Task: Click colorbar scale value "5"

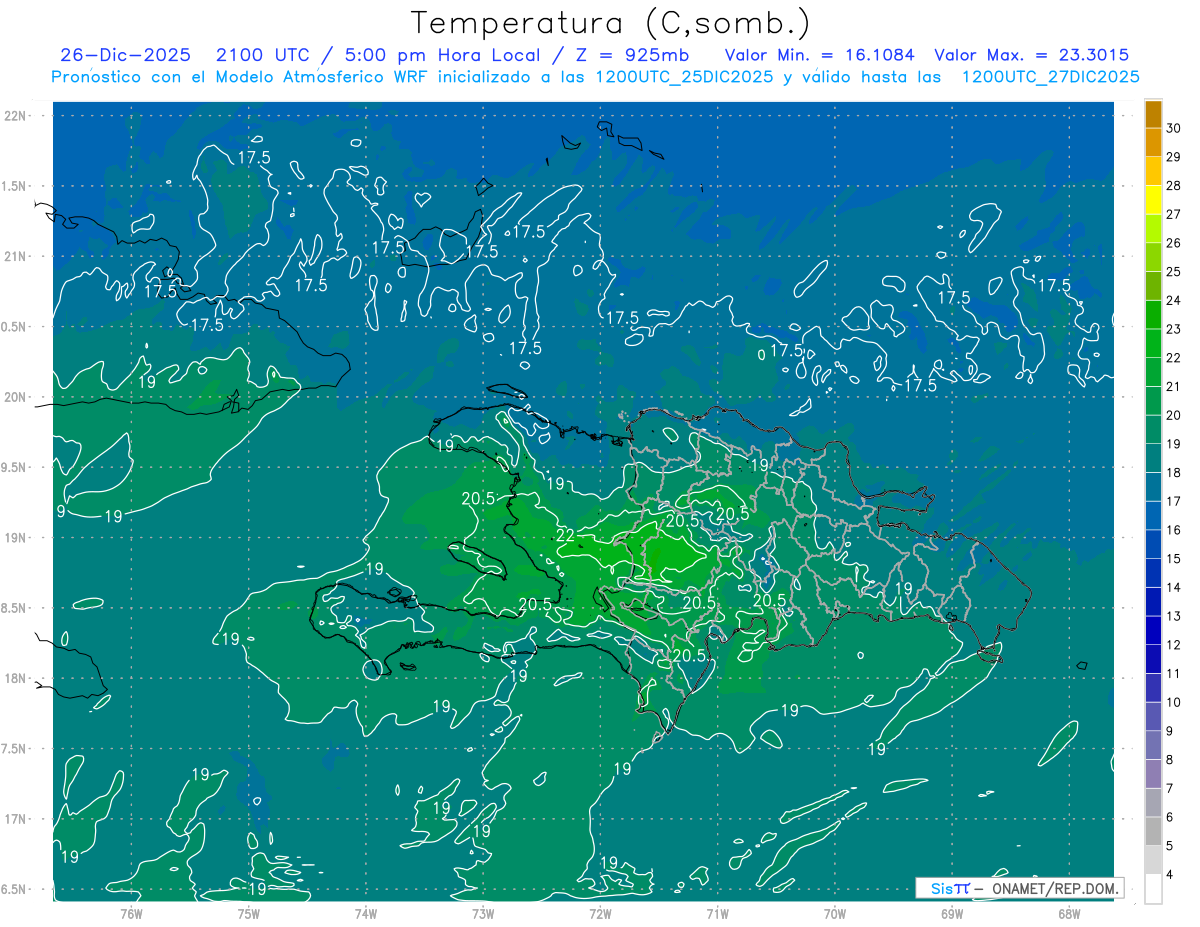Action: pos(1171,846)
